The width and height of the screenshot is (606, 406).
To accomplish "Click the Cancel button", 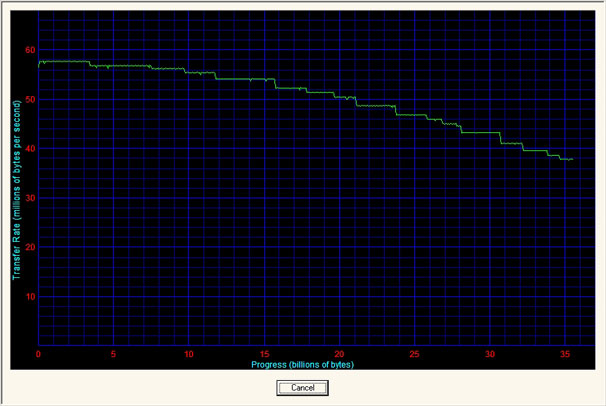I will coord(302,387).
